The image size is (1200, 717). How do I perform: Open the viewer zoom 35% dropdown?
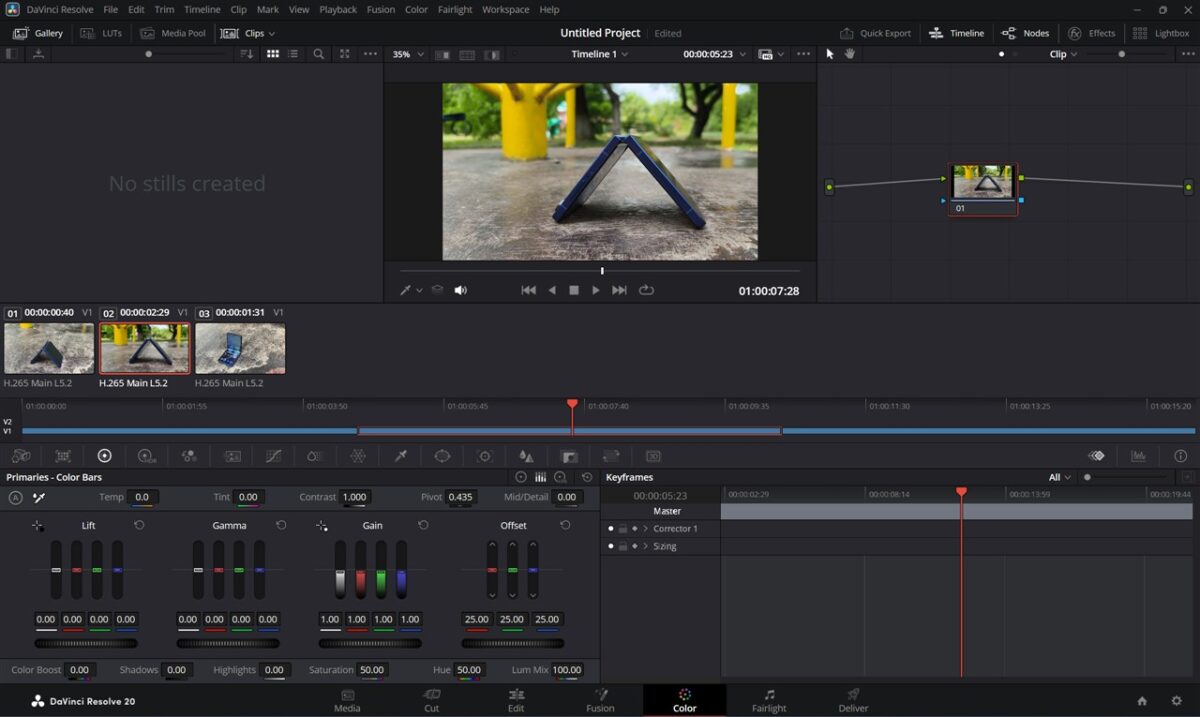(408, 54)
